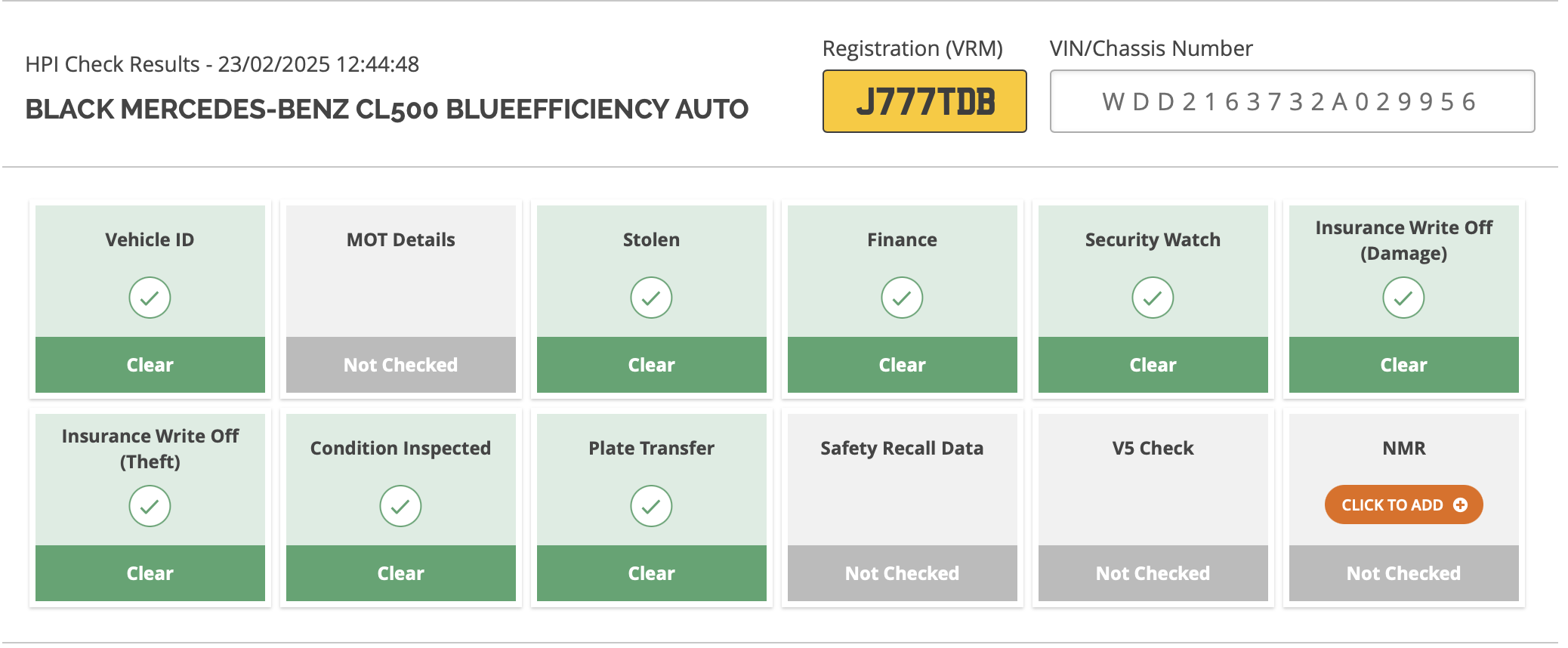Click the 'Finance' card title
This screenshot has width=1568, height=648.
click(902, 239)
